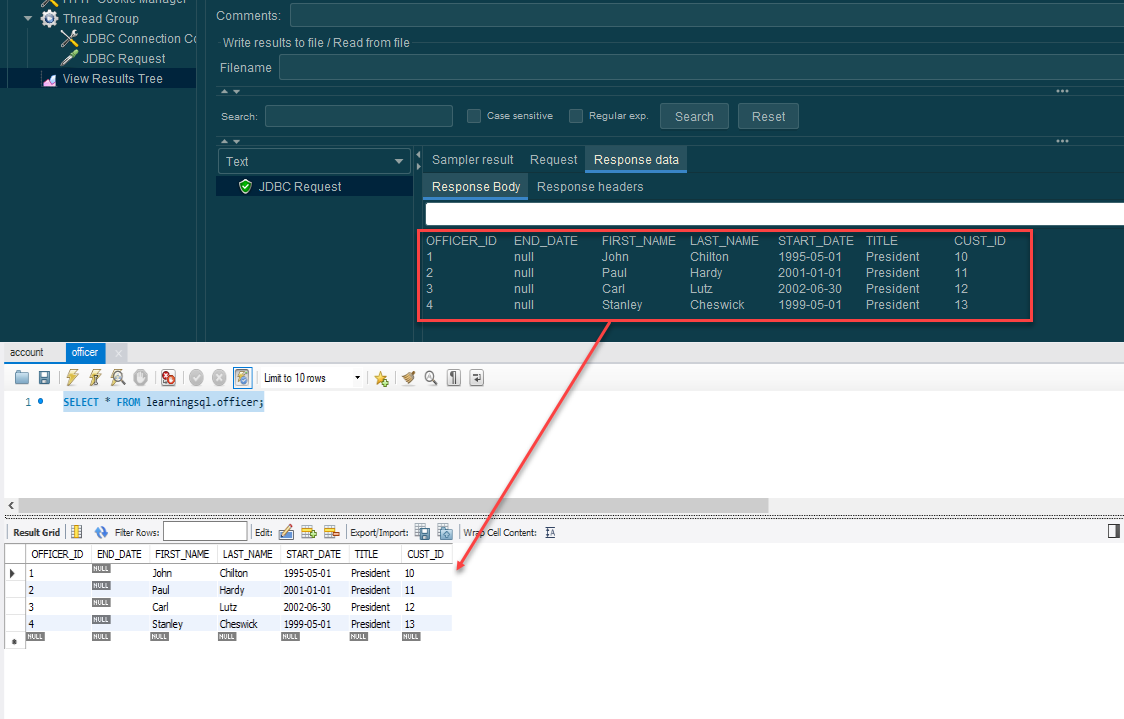Focus the Filter Rows input field
The image size is (1124, 719).
click(x=205, y=532)
